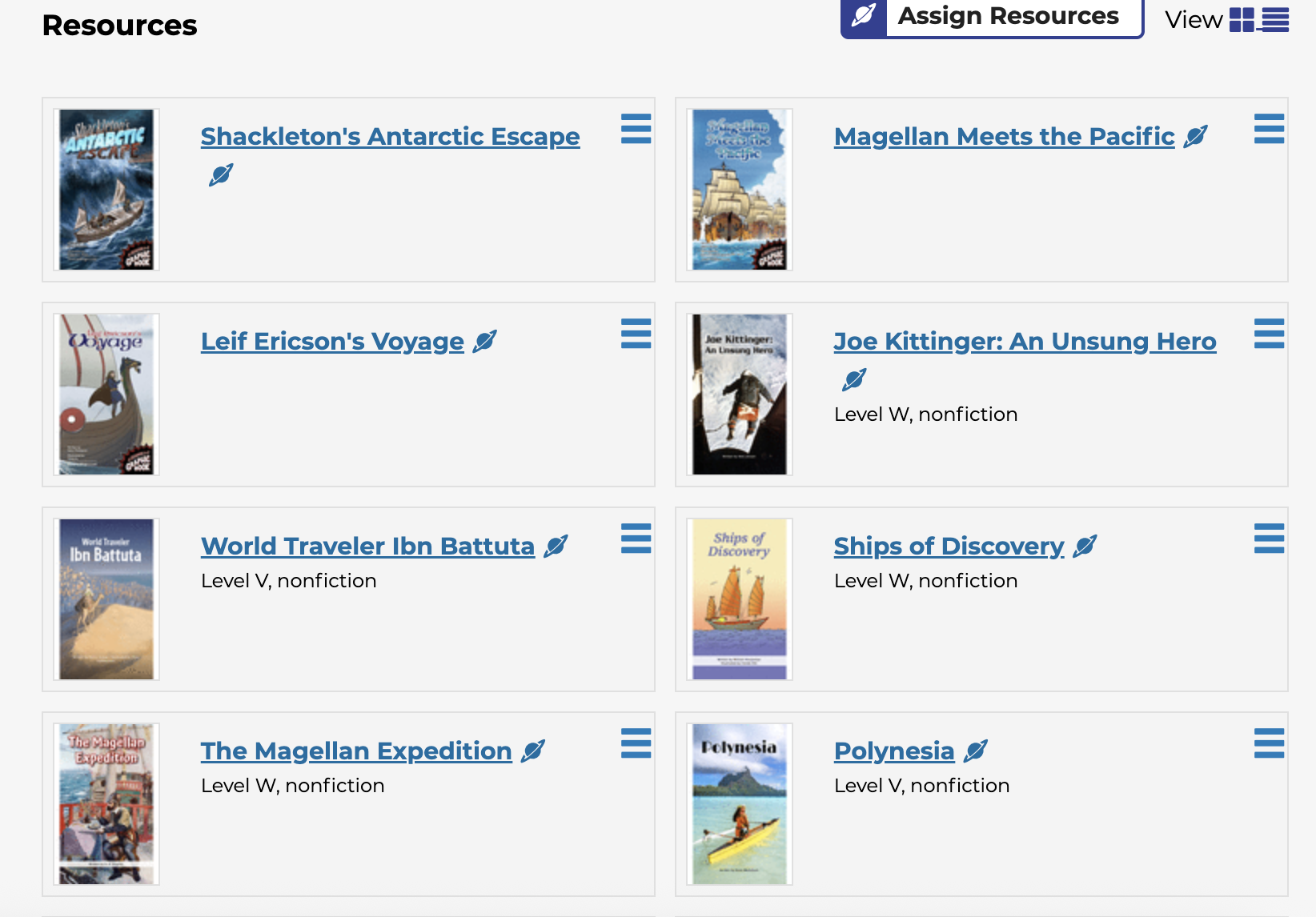The height and width of the screenshot is (917, 1316).
Task: Switch to grid view layout
Action: pyautogui.click(x=1241, y=19)
